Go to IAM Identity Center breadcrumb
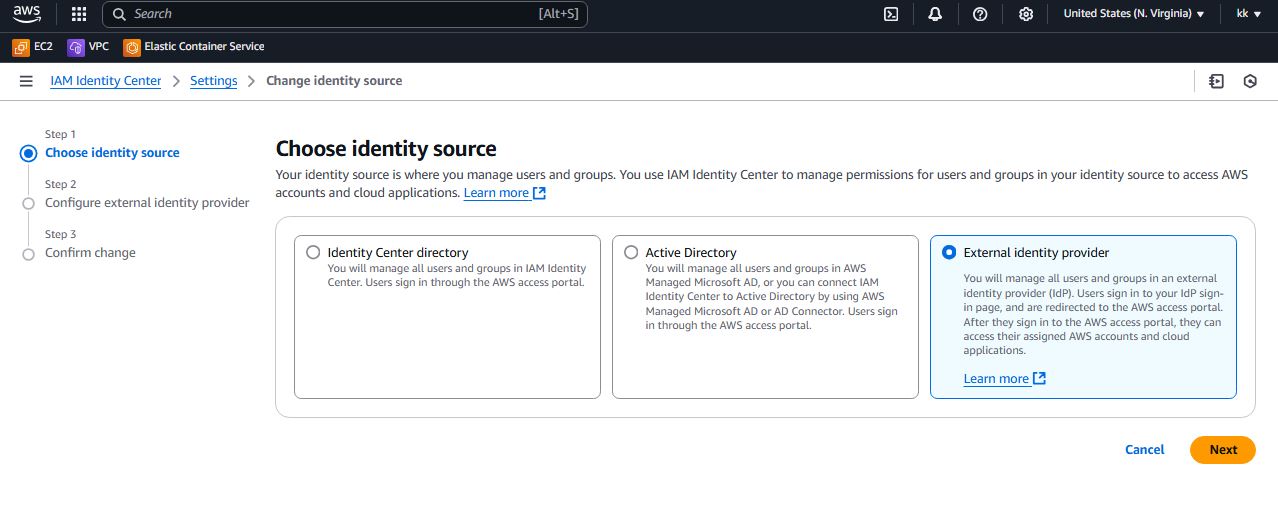1278x511 pixels. (x=105, y=81)
